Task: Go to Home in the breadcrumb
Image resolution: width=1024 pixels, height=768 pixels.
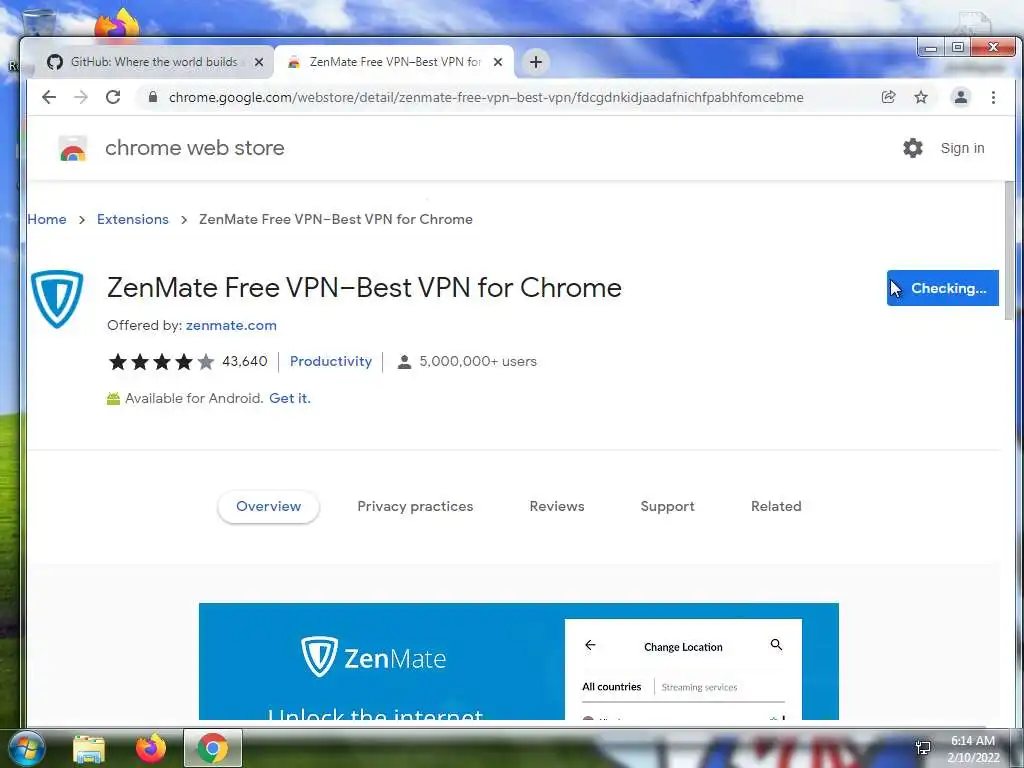Action: tap(47, 219)
